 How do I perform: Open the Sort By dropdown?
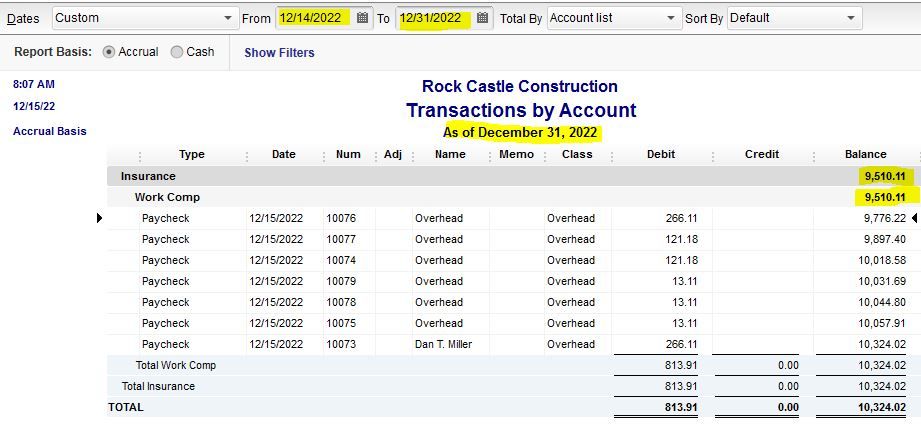pyautogui.click(x=851, y=18)
